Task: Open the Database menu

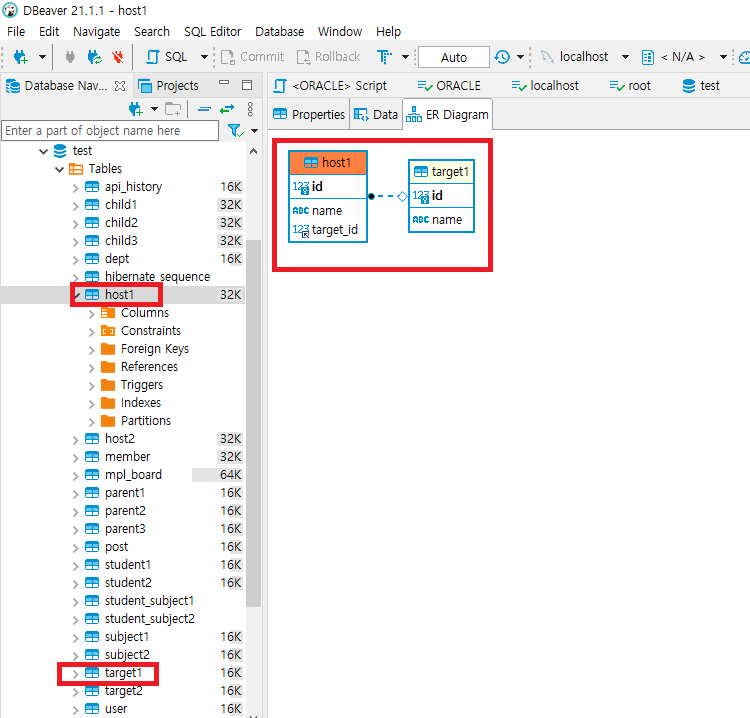Action: click(279, 32)
